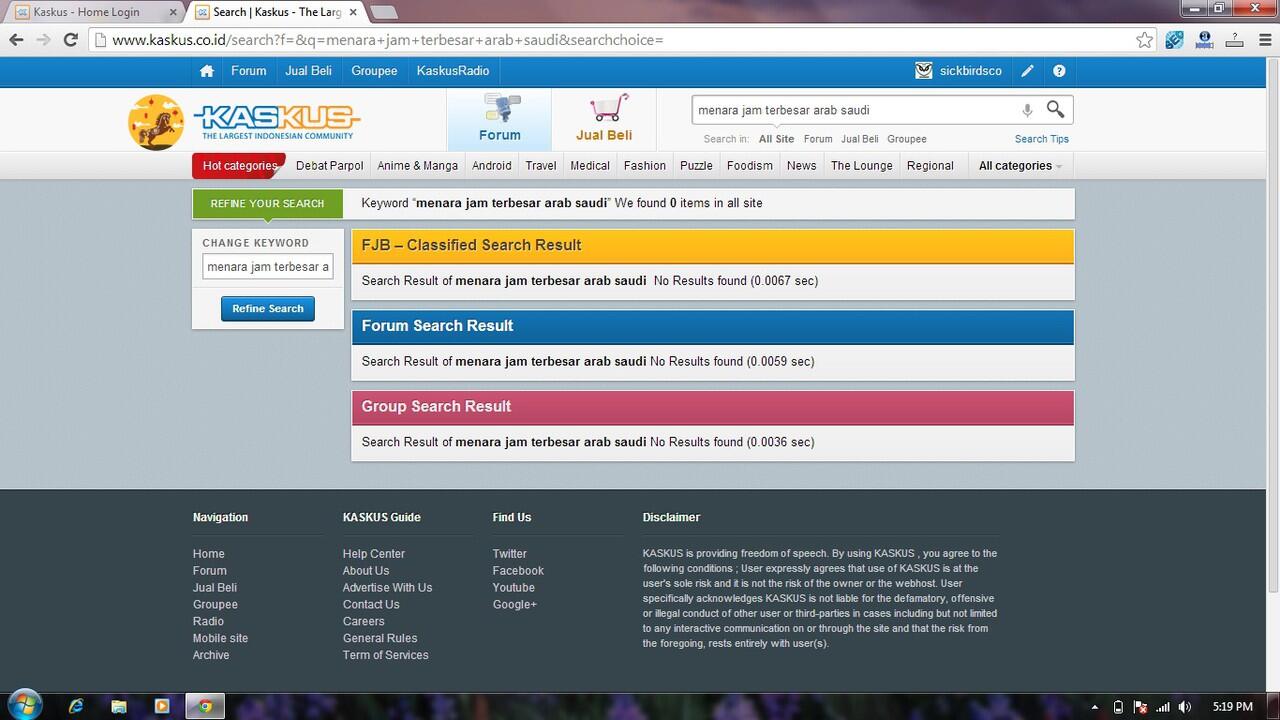Open Travel category
Image resolution: width=1280 pixels, height=720 pixels.
[541, 166]
